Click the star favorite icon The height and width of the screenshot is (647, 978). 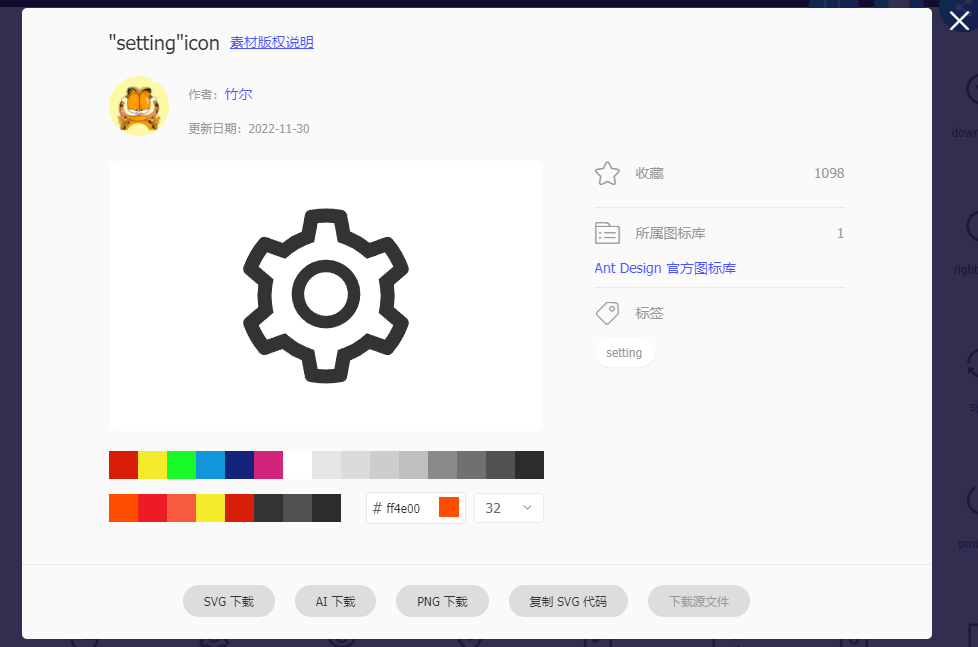coord(607,173)
